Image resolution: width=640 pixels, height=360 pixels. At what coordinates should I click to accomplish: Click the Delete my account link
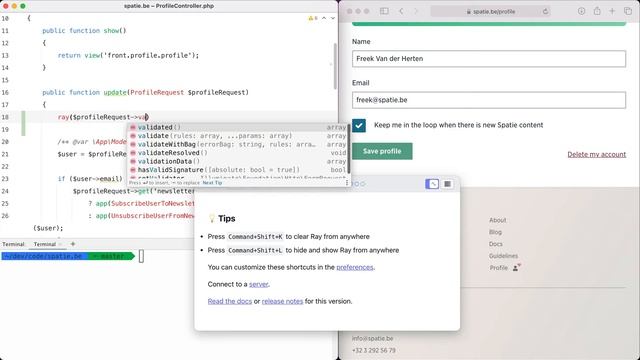[596, 154]
